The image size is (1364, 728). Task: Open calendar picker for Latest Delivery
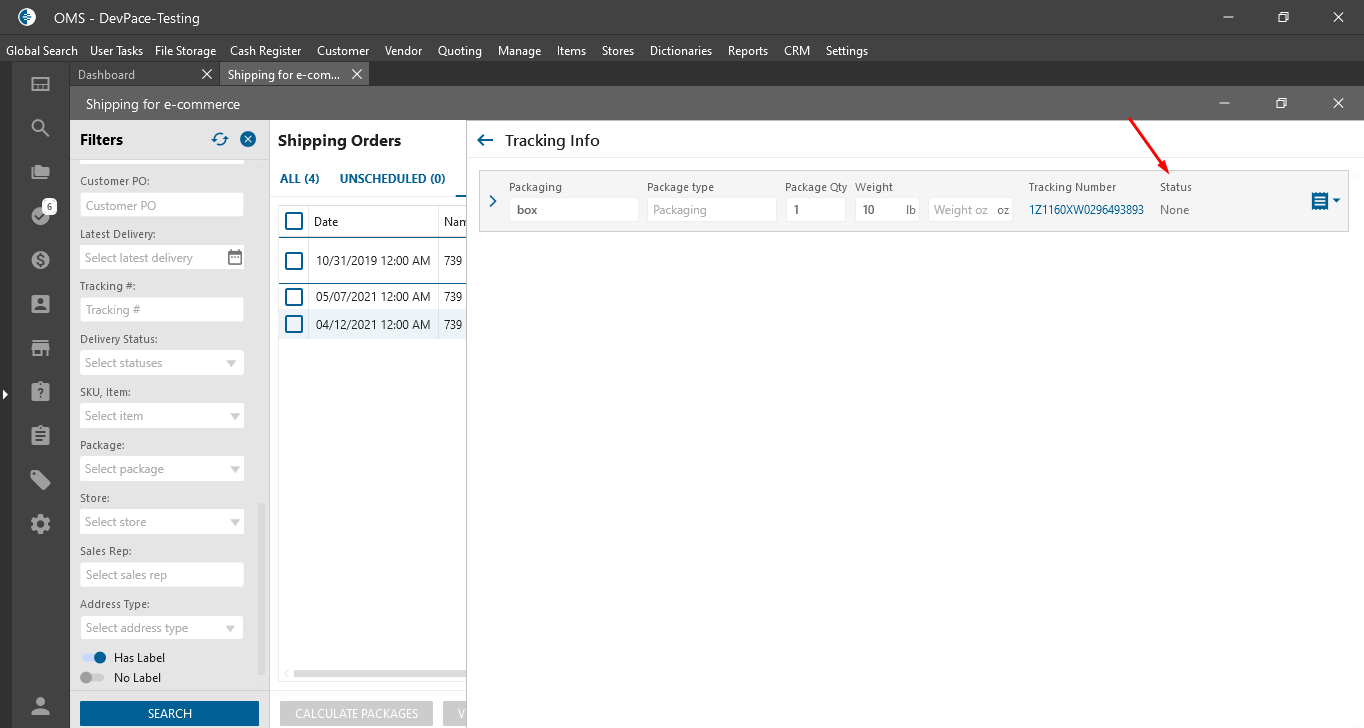pyautogui.click(x=235, y=257)
